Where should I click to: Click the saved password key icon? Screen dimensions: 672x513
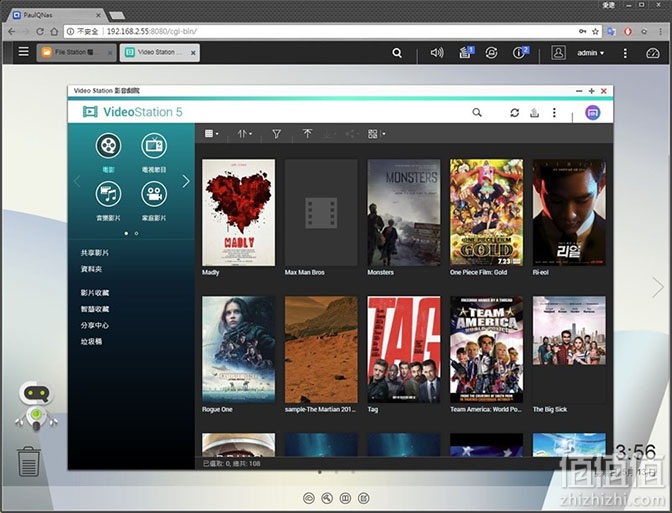582,31
